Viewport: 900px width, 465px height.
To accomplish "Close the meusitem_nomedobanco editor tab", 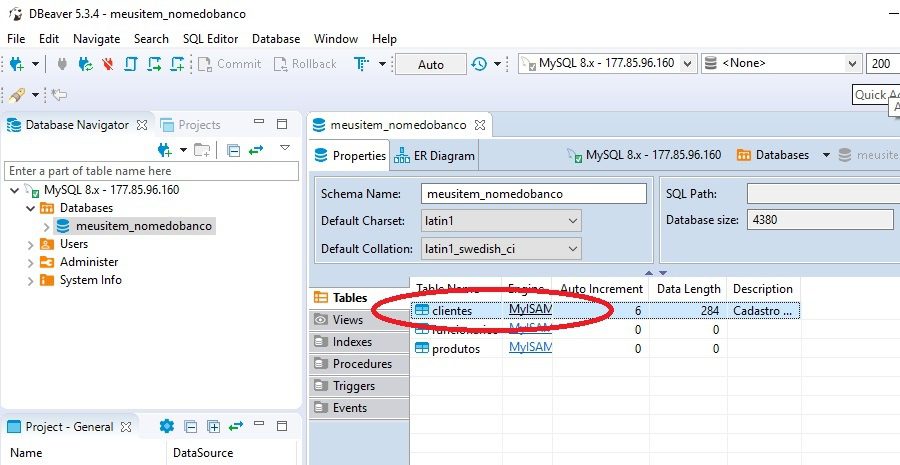I will (x=480, y=125).
